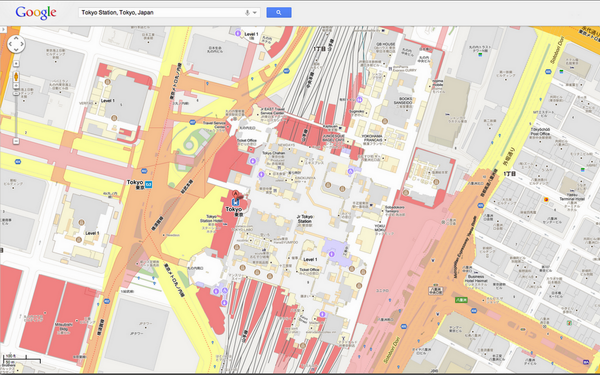
Task: Select the orange Street View pegman
Action: click(16, 77)
